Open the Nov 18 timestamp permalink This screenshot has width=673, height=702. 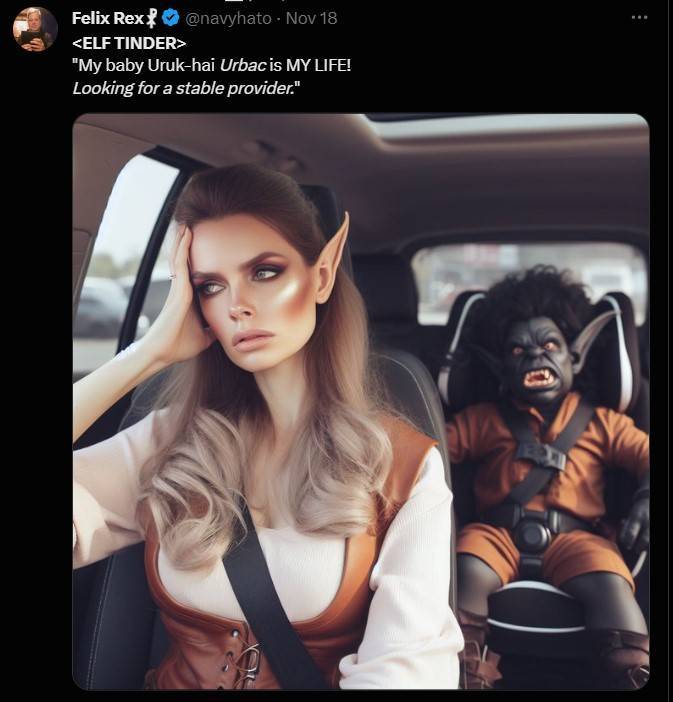coord(311,18)
